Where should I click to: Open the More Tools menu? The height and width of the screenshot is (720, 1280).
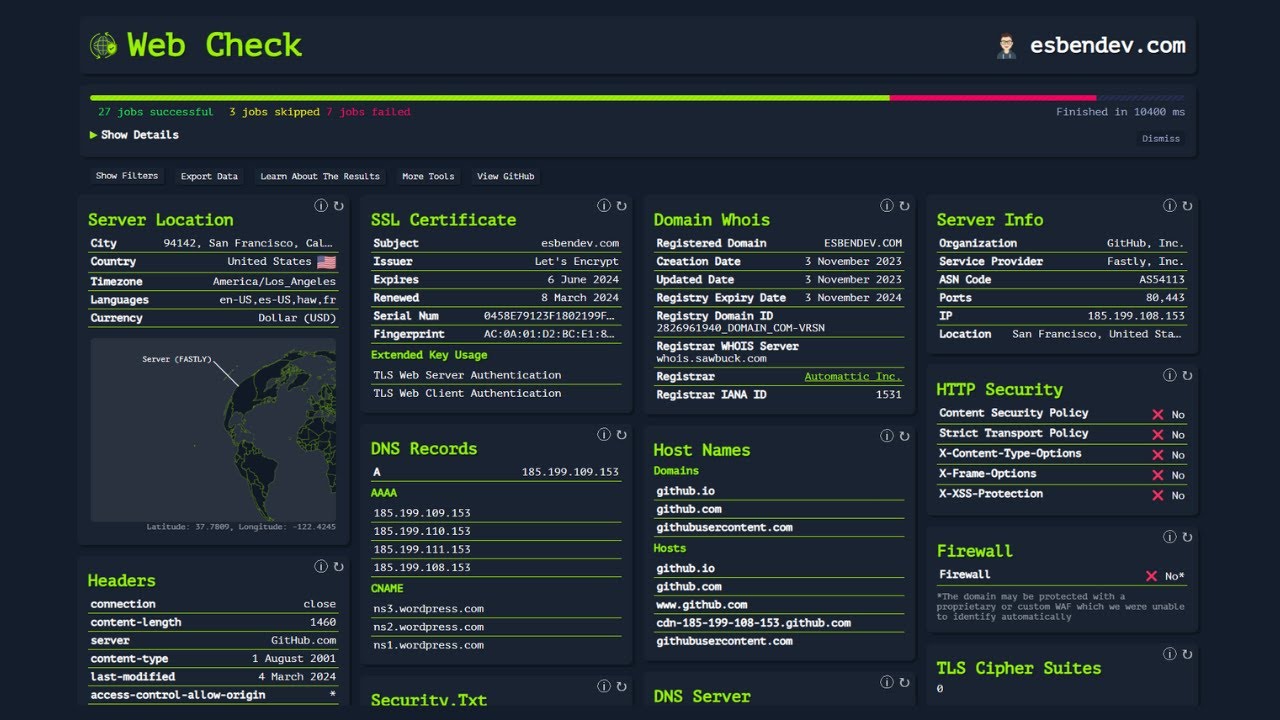(x=428, y=175)
